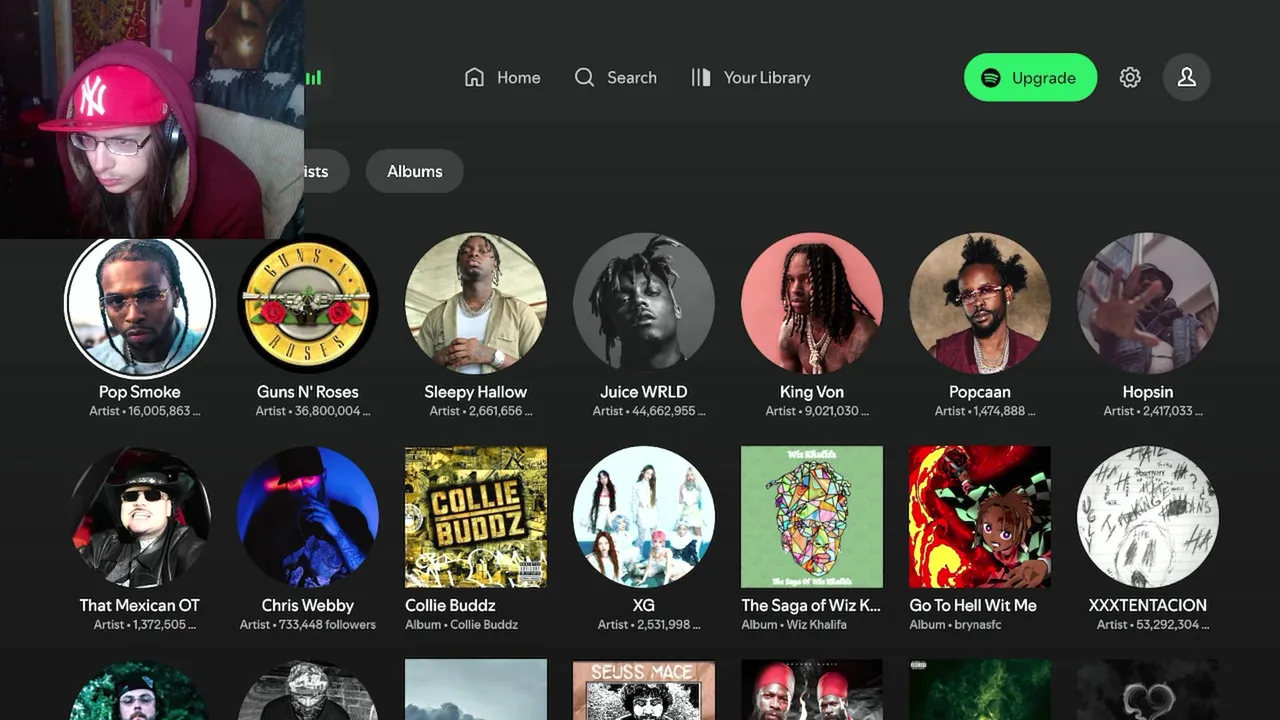Open the Home navigation item
Viewport: 1280px width, 720px height.
(x=503, y=77)
